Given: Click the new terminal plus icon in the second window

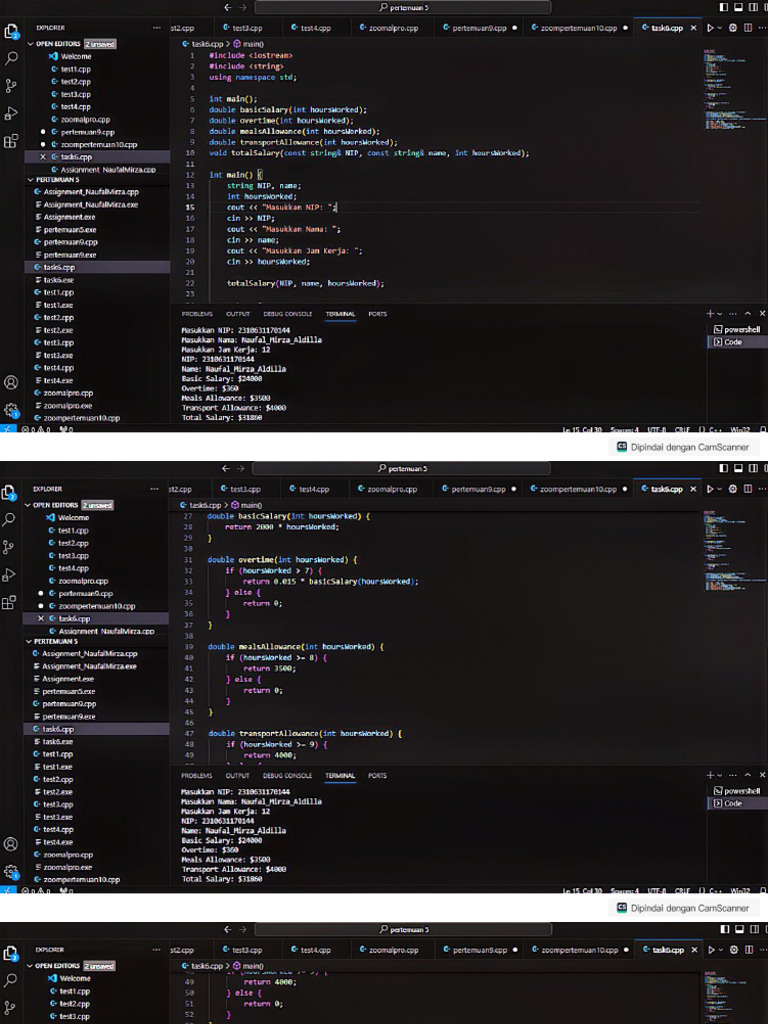Looking at the screenshot, I should (x=711, y=775).
